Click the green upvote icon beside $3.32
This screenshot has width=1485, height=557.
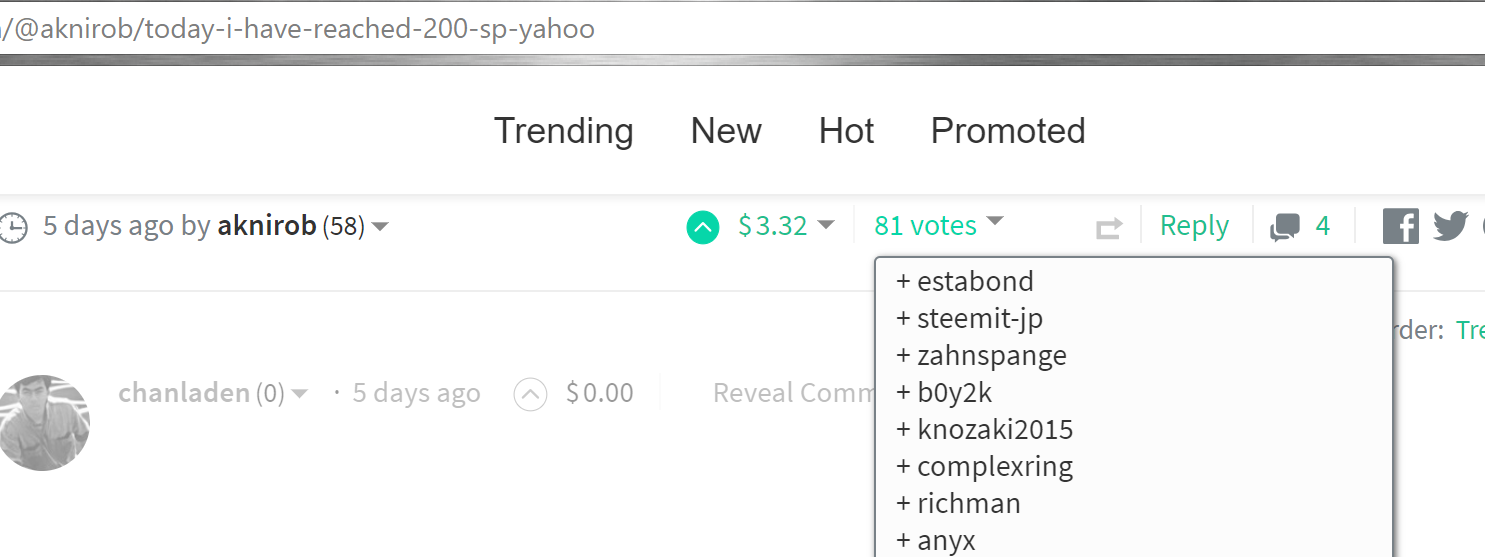703,228
